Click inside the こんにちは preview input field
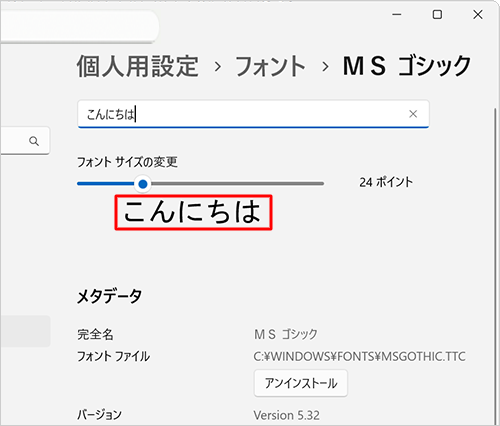 pyautogui.click(x=253, y=114)
